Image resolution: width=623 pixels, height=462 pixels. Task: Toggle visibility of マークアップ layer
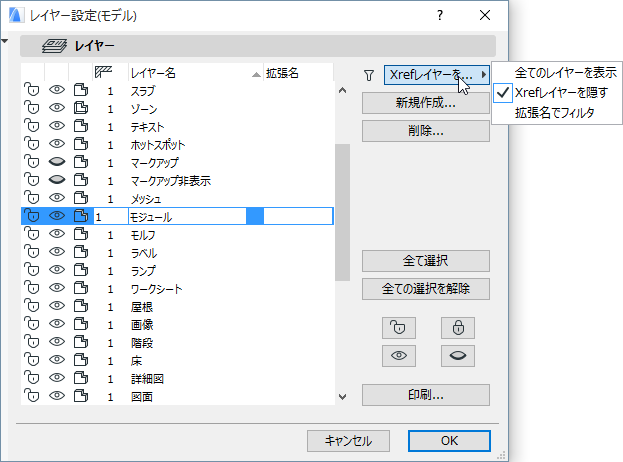tap(57, 162)
